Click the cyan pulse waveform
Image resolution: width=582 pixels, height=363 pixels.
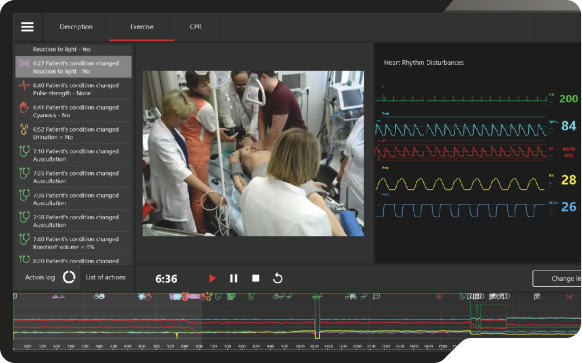(x=461, y=130)
